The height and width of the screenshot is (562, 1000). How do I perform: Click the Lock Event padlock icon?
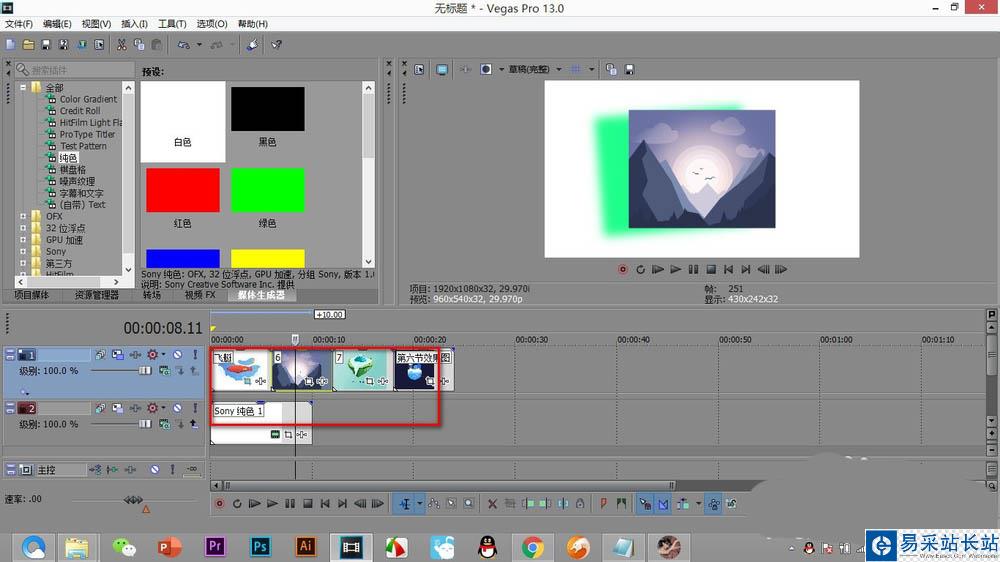pos(580,504)
